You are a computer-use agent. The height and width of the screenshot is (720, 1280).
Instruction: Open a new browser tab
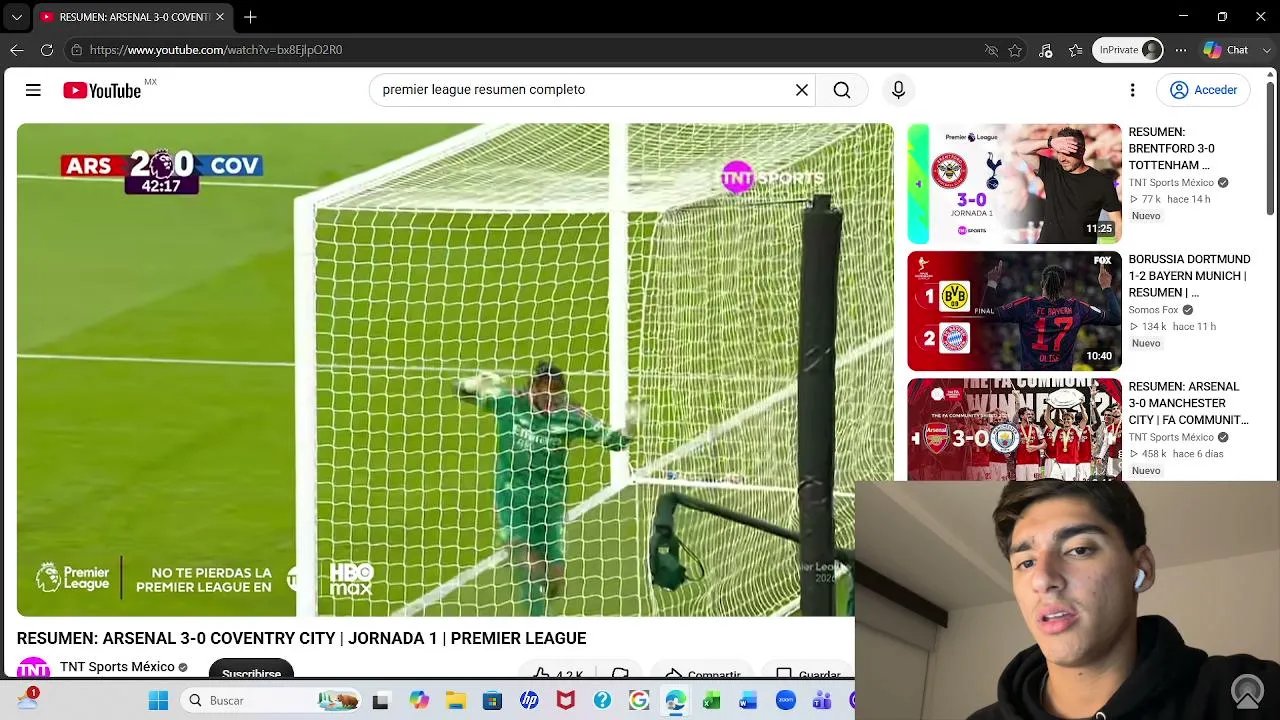[250, 17]
